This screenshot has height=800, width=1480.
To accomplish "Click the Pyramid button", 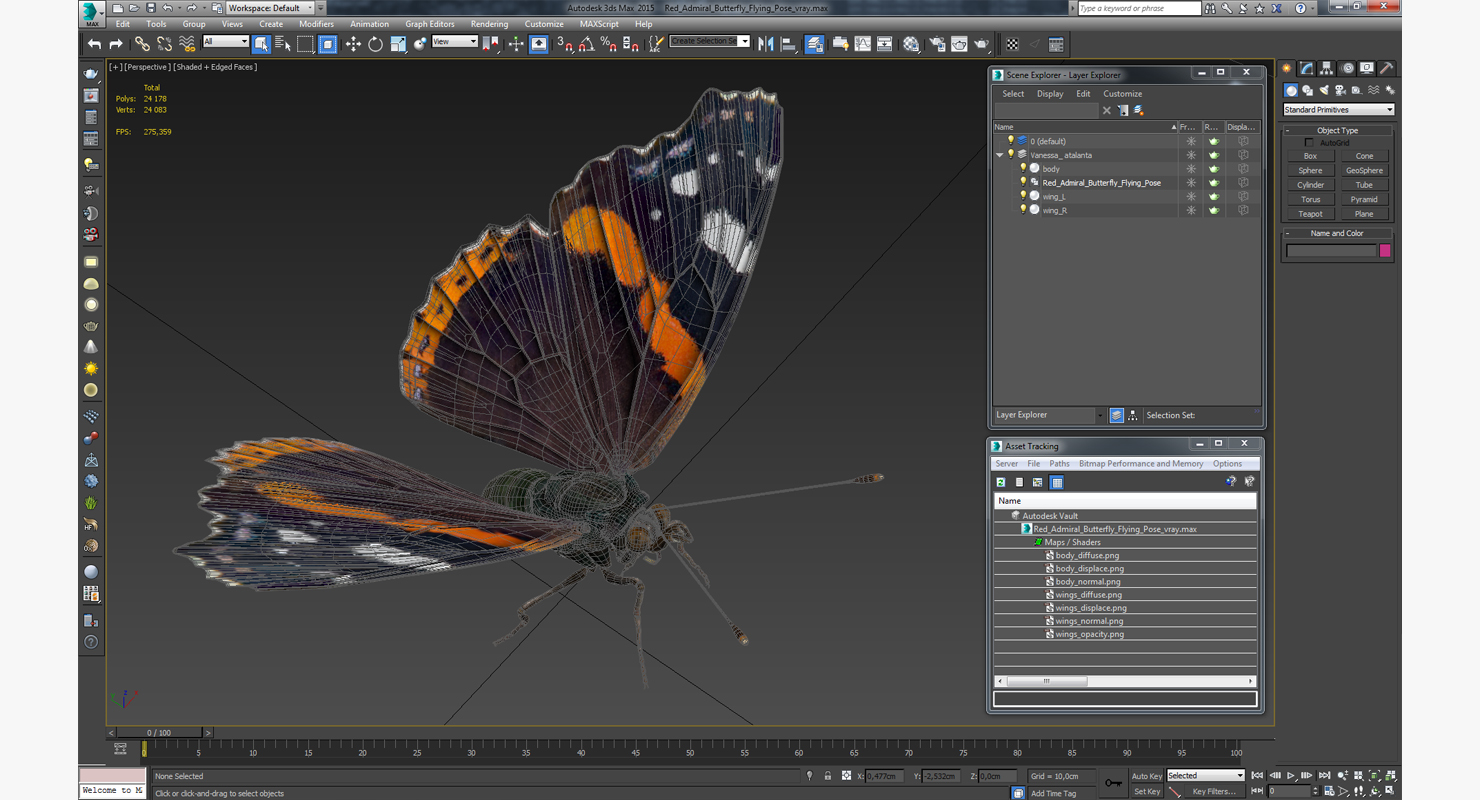I will (x=1364, y=199).
